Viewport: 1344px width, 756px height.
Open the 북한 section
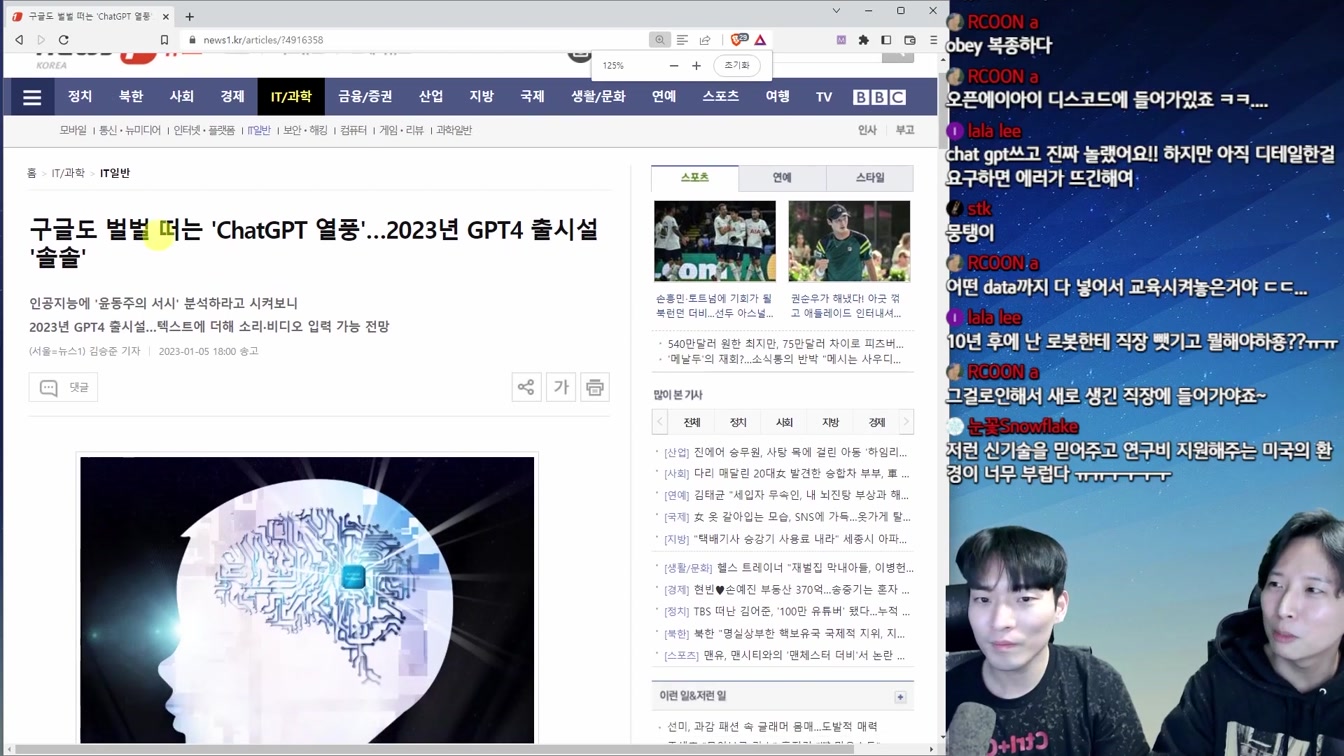pyautogui.click(x=131, y=97)
